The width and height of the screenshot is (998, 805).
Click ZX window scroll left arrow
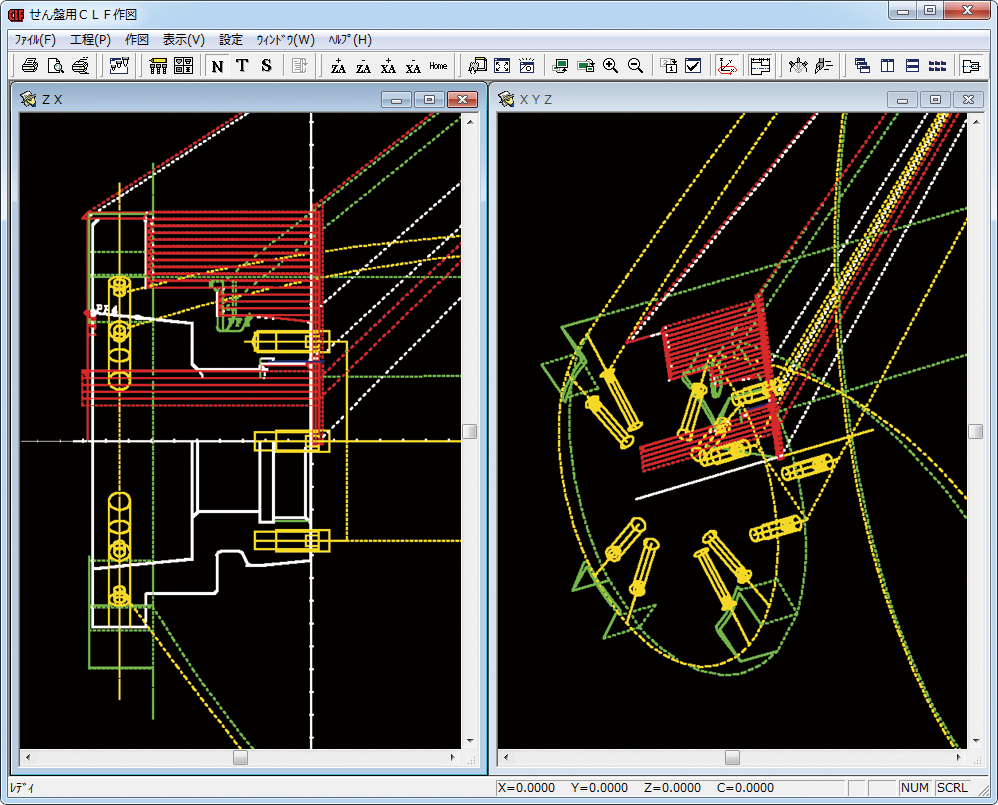tap(27, 757)
